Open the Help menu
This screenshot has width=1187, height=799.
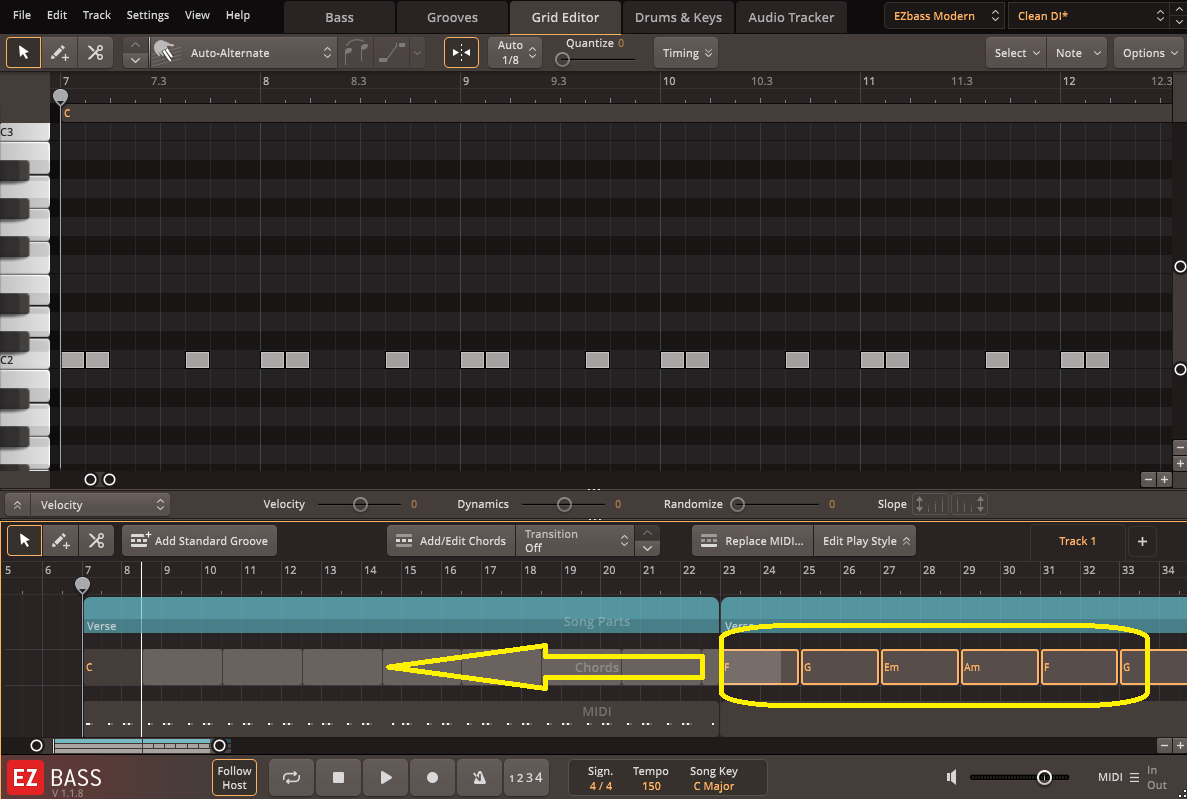[x=238, y=15]
